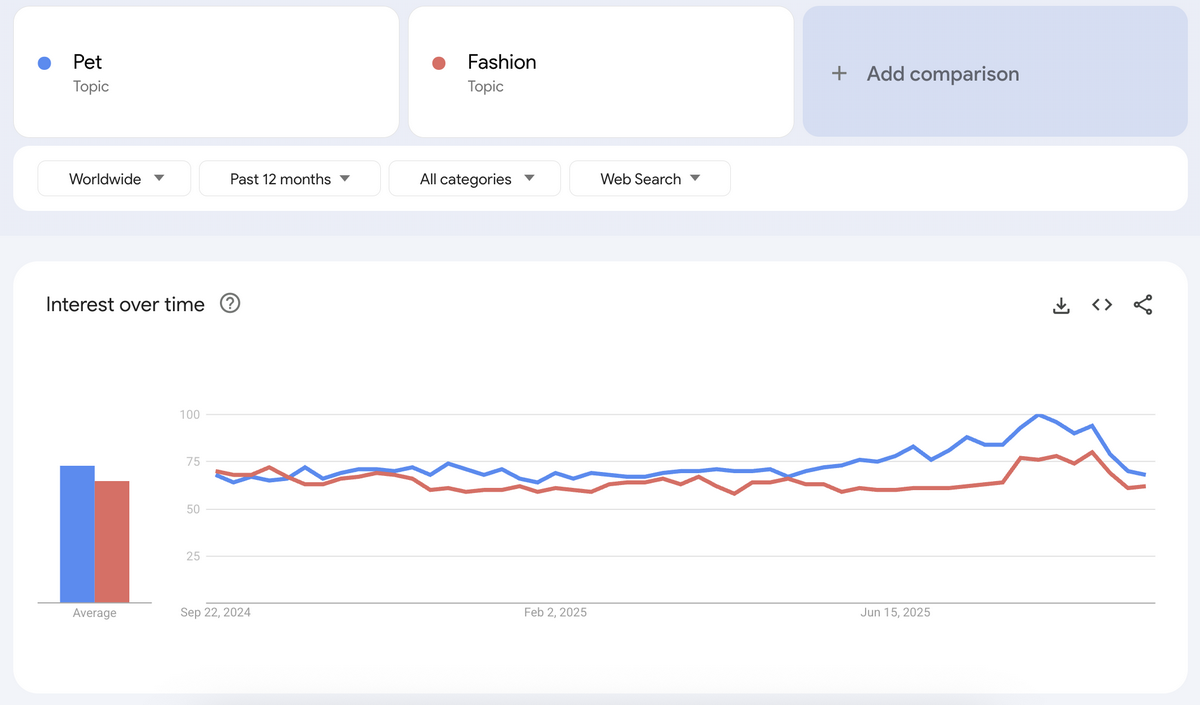
Task: Click the Interest over time heading
Action: 125,305
